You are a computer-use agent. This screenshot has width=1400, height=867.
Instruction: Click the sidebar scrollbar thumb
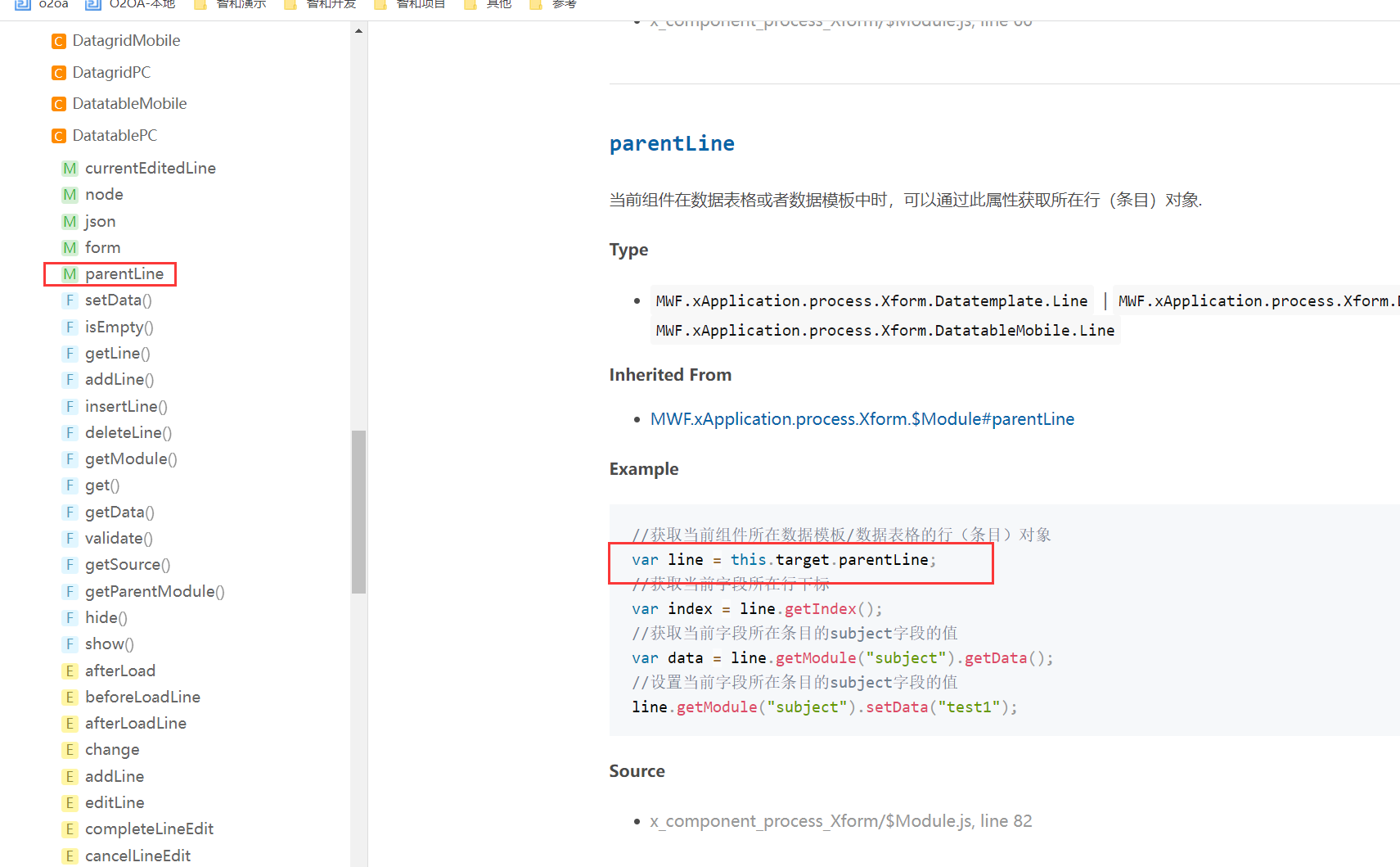358,512
